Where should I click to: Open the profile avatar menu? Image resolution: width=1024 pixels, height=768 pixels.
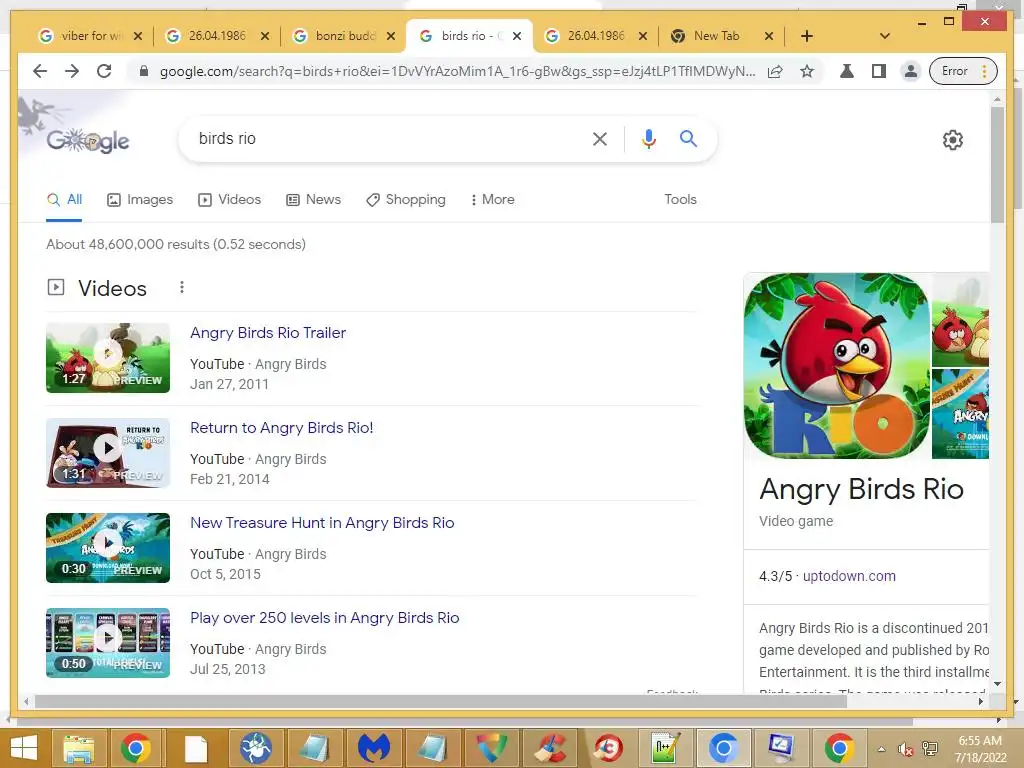click(910, 71)
